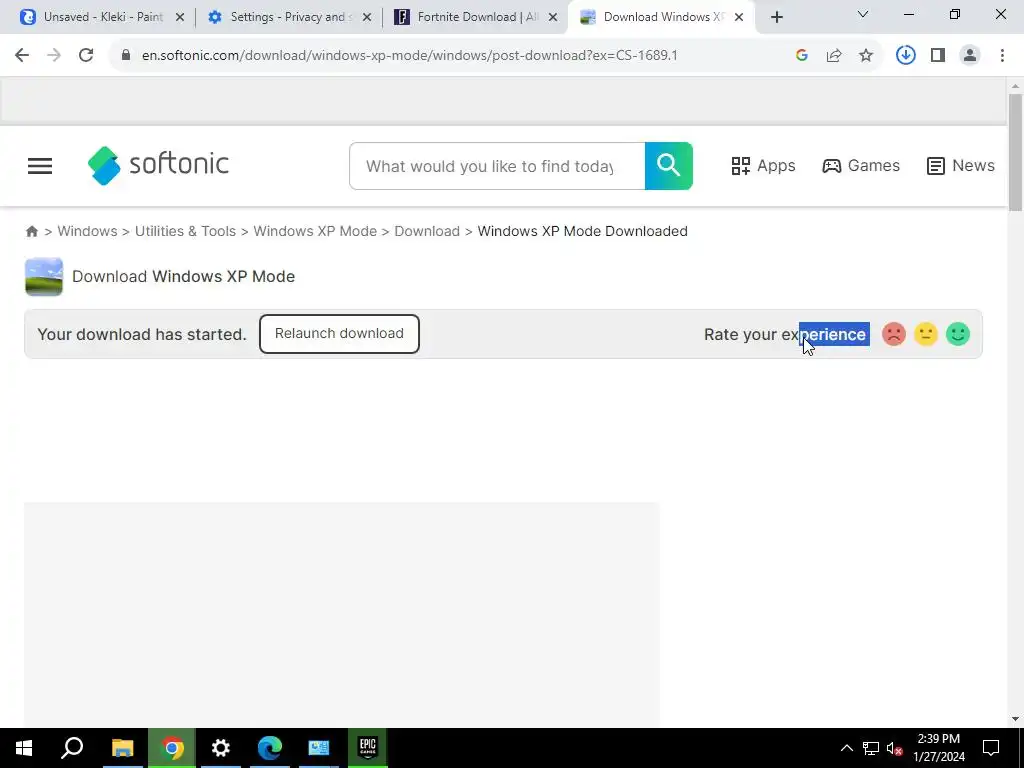Screen dimensions: 1024x768
Task: Click the 'Rate your experience' label
Action: point(785,334)
